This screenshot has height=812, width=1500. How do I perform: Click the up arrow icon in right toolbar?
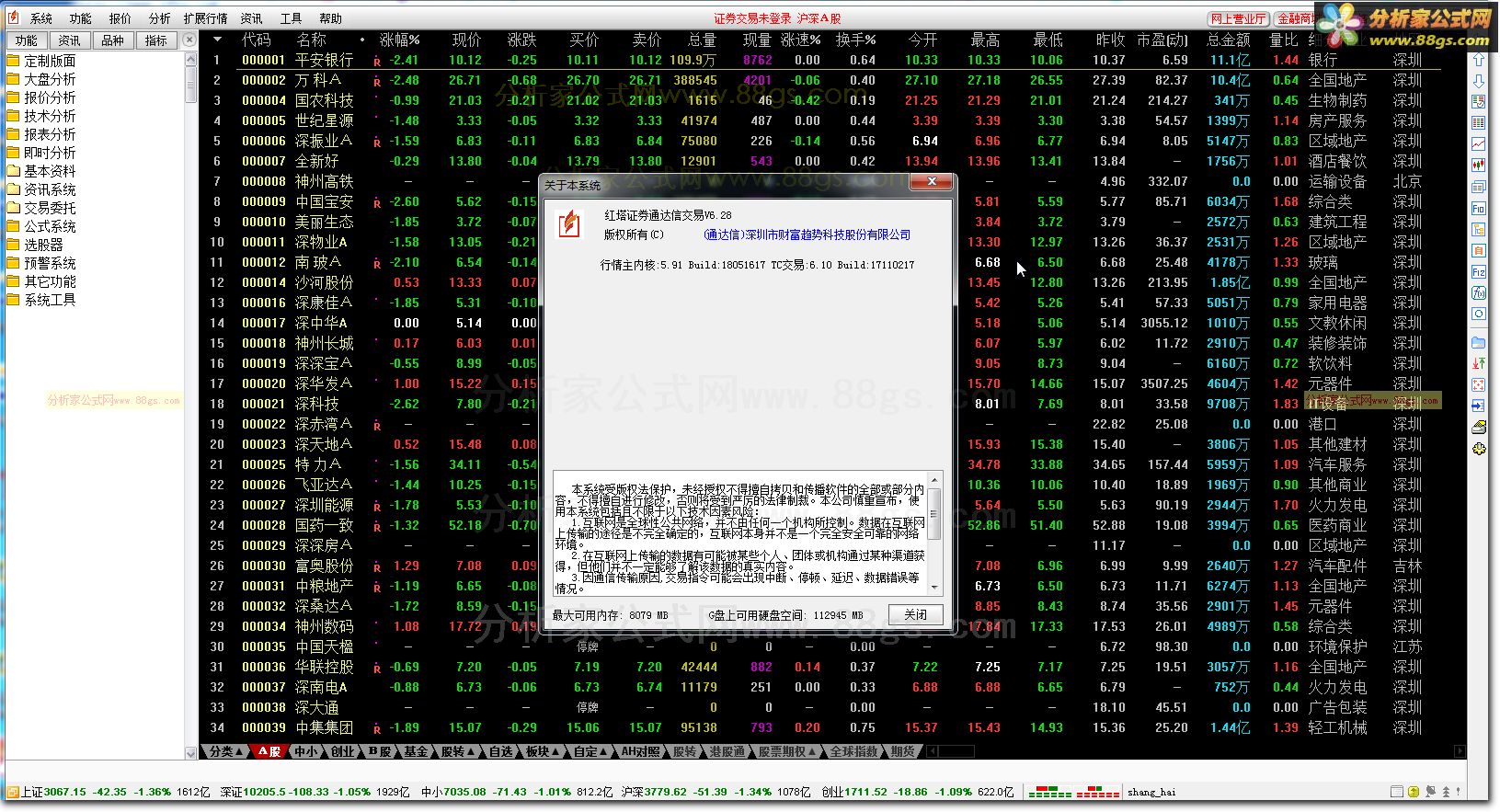(x=1479, y=60)
